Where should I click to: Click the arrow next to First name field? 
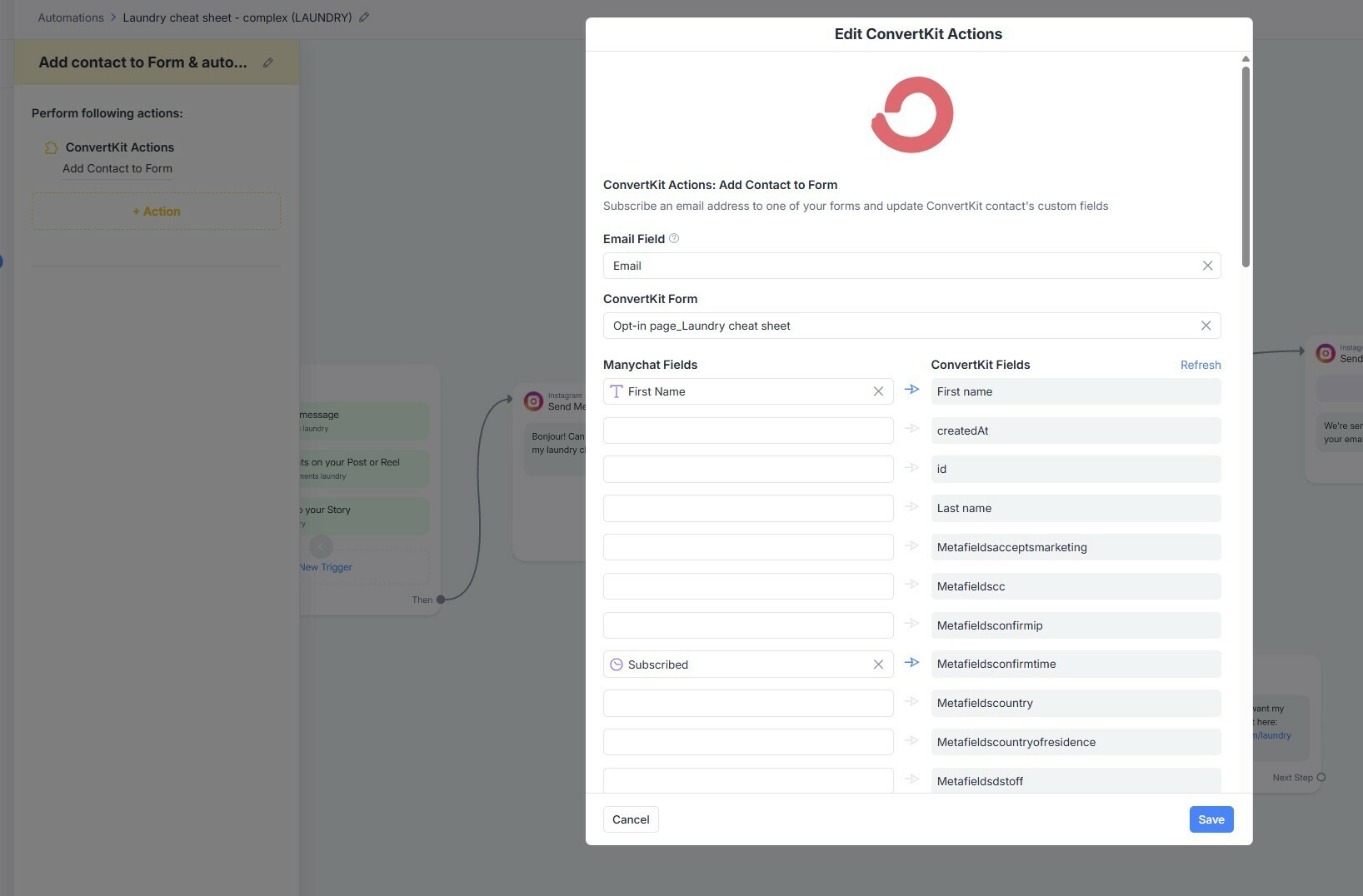(911, 390)
